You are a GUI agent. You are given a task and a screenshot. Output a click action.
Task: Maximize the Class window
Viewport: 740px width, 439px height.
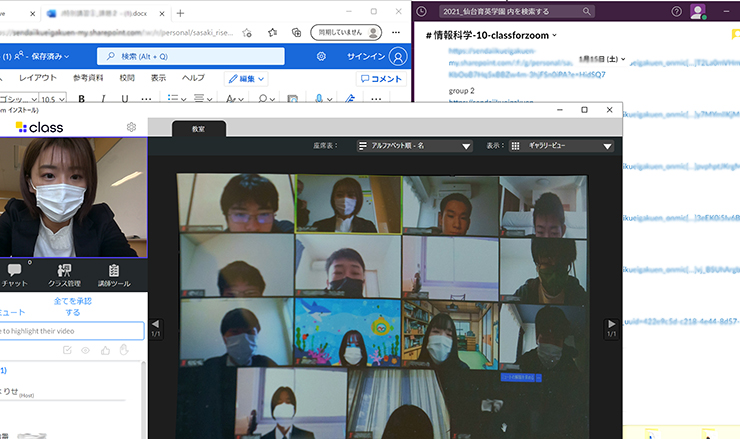584,110
